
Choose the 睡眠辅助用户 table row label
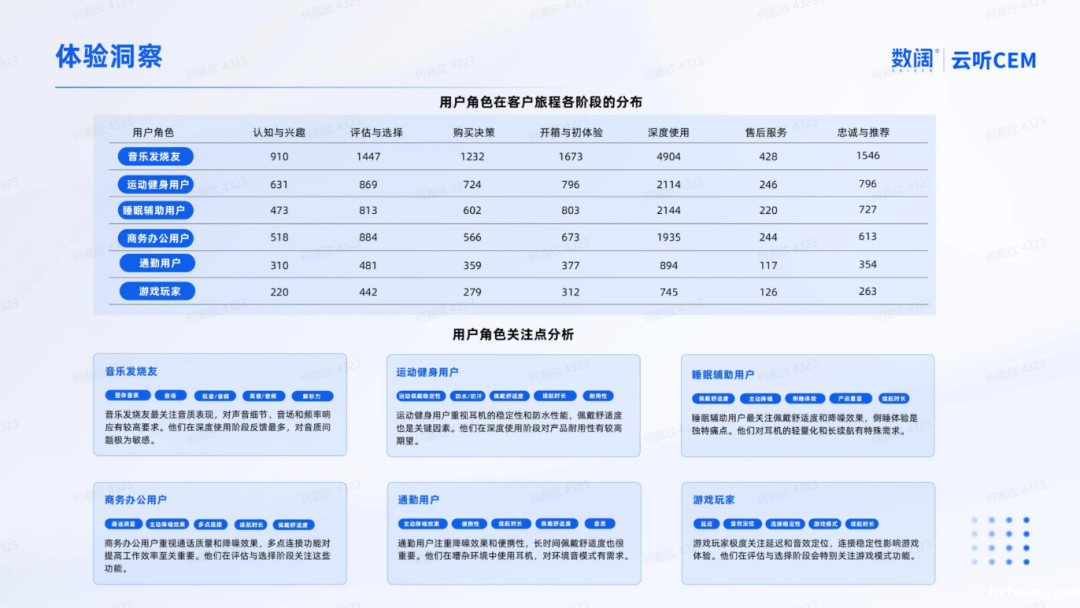click(155, 211)
